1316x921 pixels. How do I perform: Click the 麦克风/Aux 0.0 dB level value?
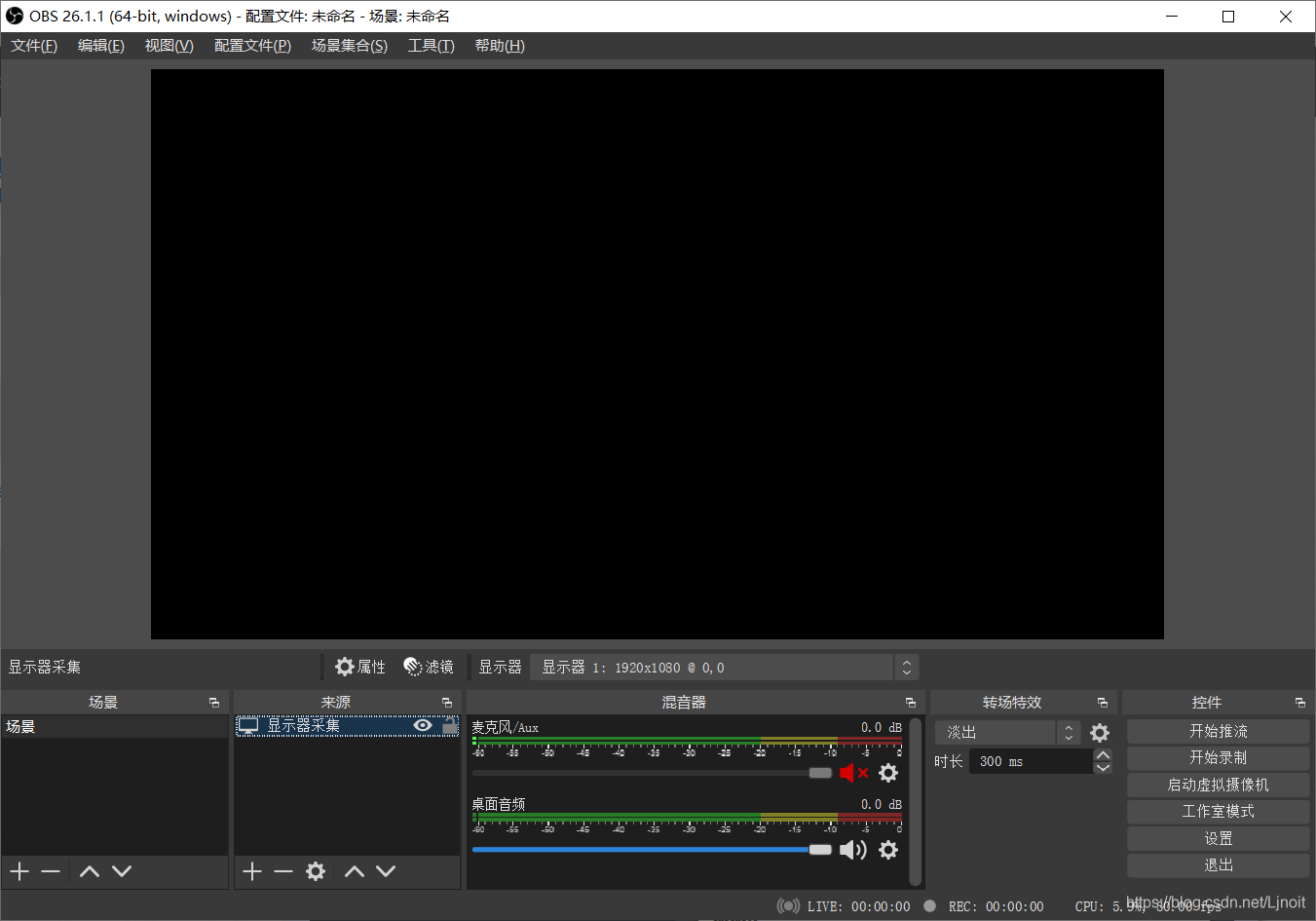point(882,727)
